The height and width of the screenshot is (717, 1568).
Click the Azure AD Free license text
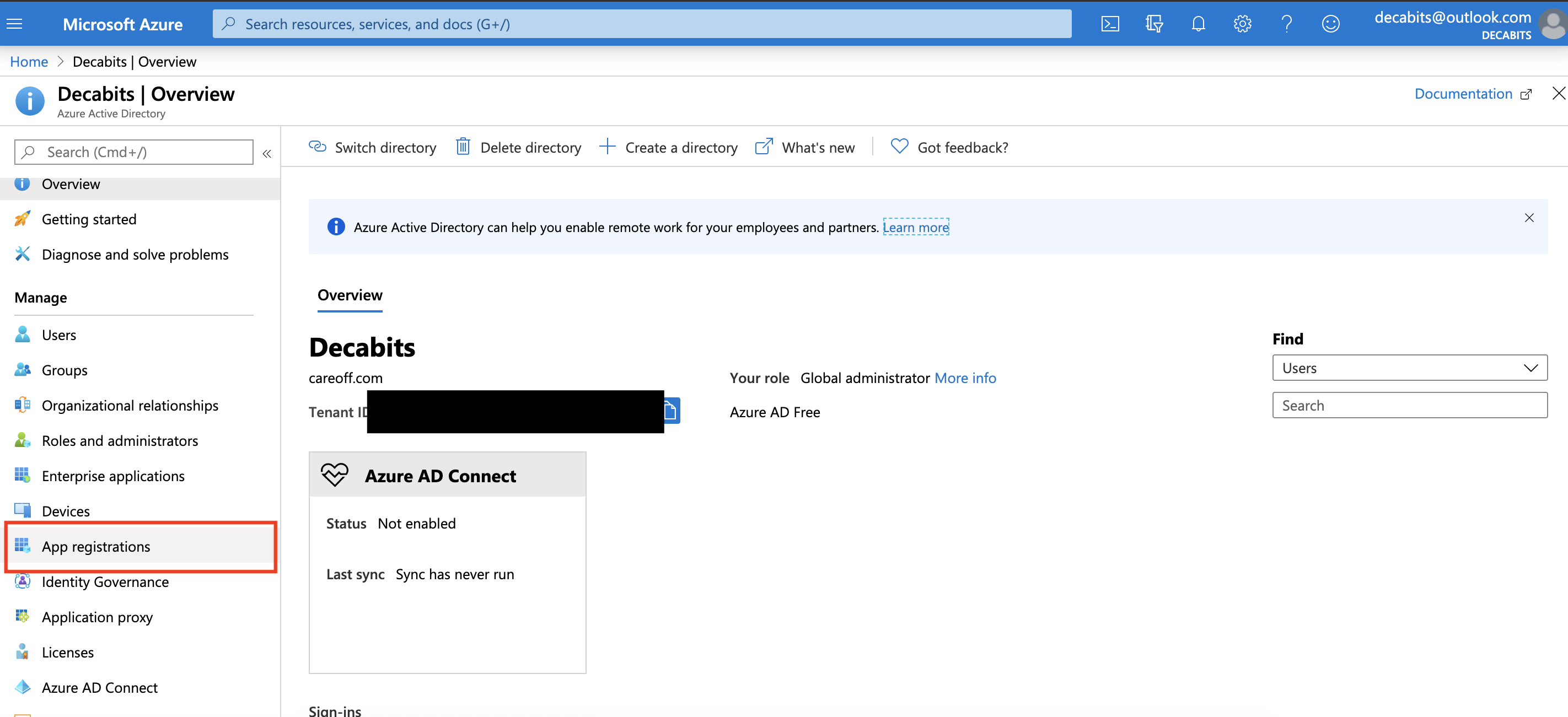(x=775, y=412)
